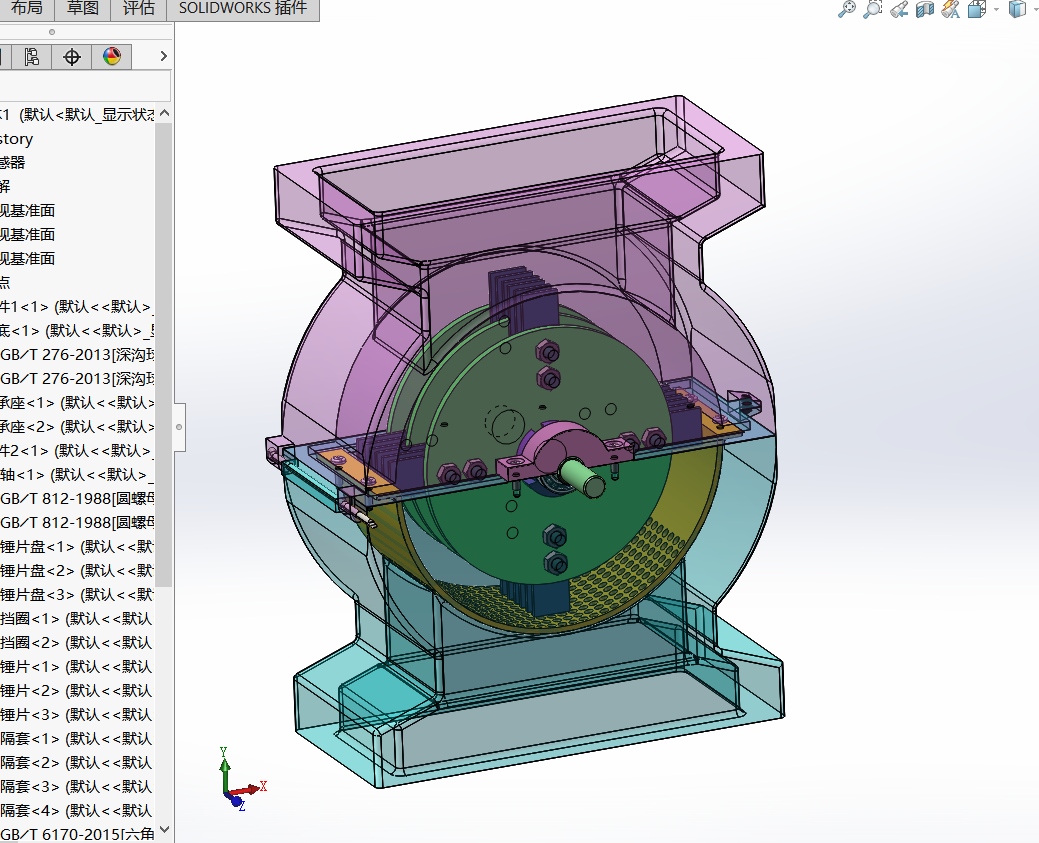Image resolution: width=1039 pixels, height=843 pixels.
Task: Click the Previous View icon
Action: point(899,9)
